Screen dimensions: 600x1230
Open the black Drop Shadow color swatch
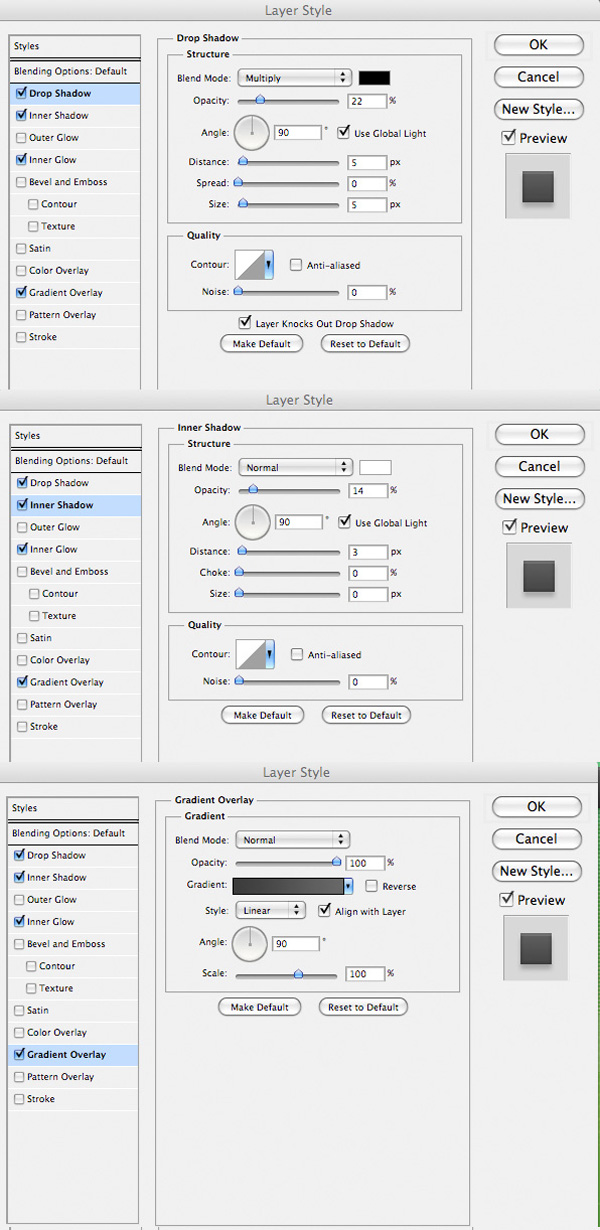coord(375,77)
